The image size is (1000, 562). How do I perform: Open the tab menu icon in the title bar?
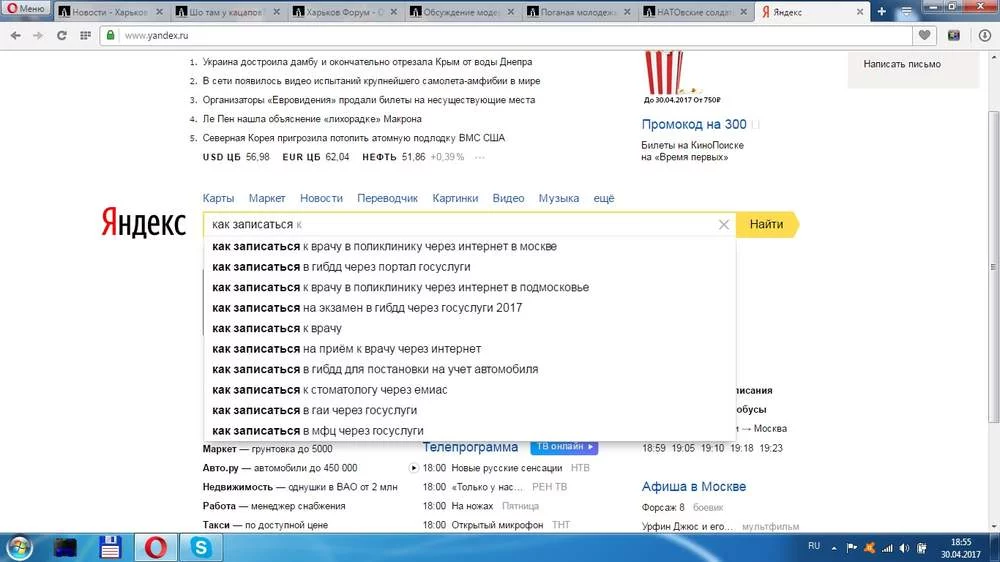point(906,11)
